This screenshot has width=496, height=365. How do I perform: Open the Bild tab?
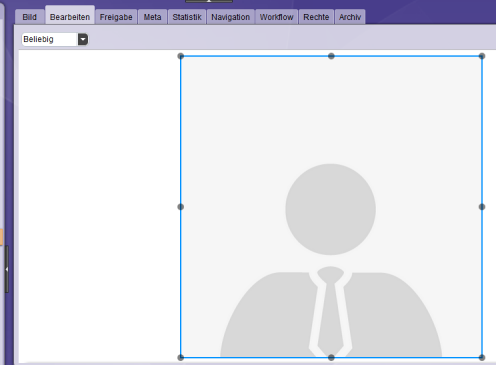coord(30,17)
